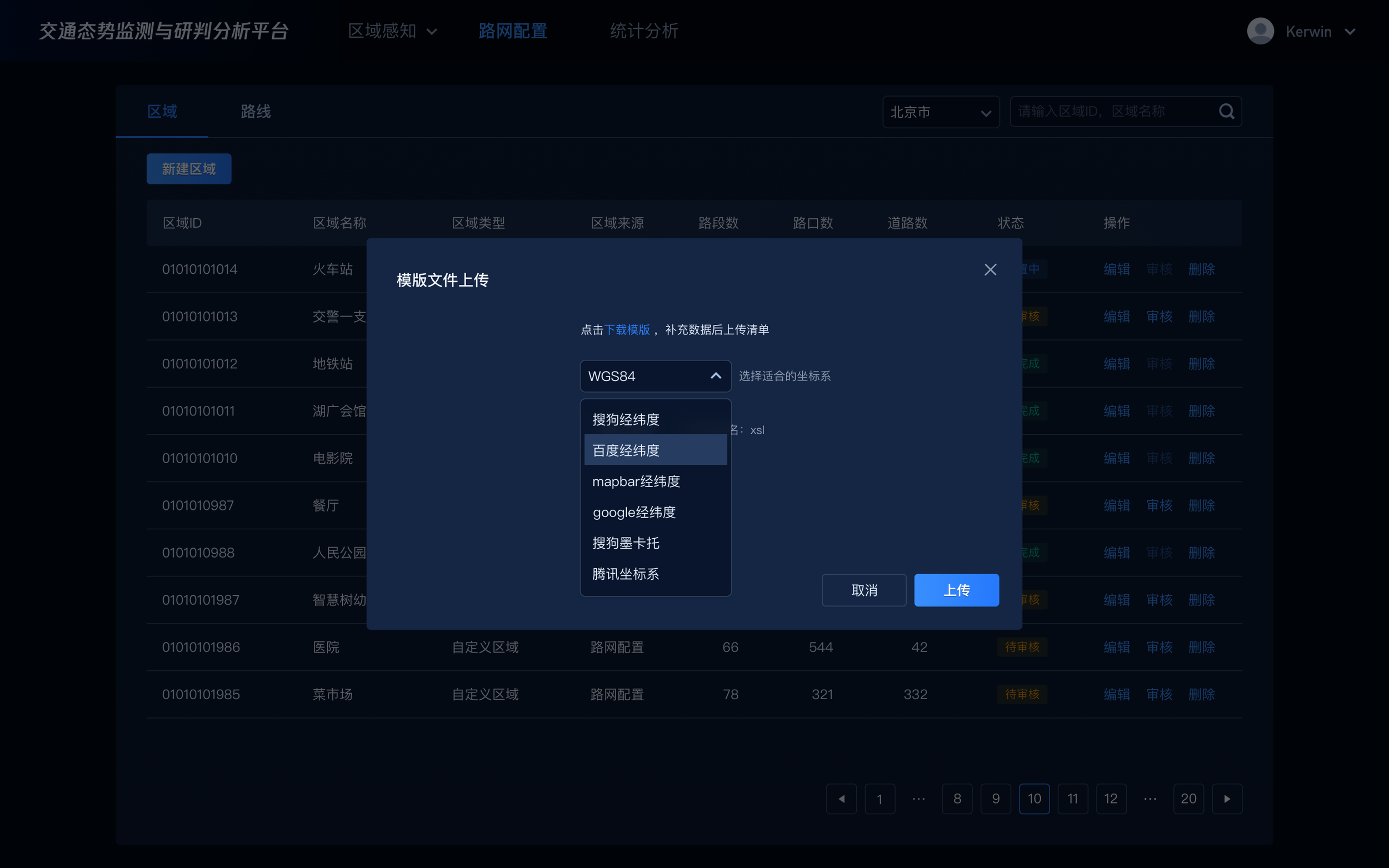1389x868 pixels.
Task: Select 百度经纬度 from the coordinate list
Action: click(x=626, y=450)
